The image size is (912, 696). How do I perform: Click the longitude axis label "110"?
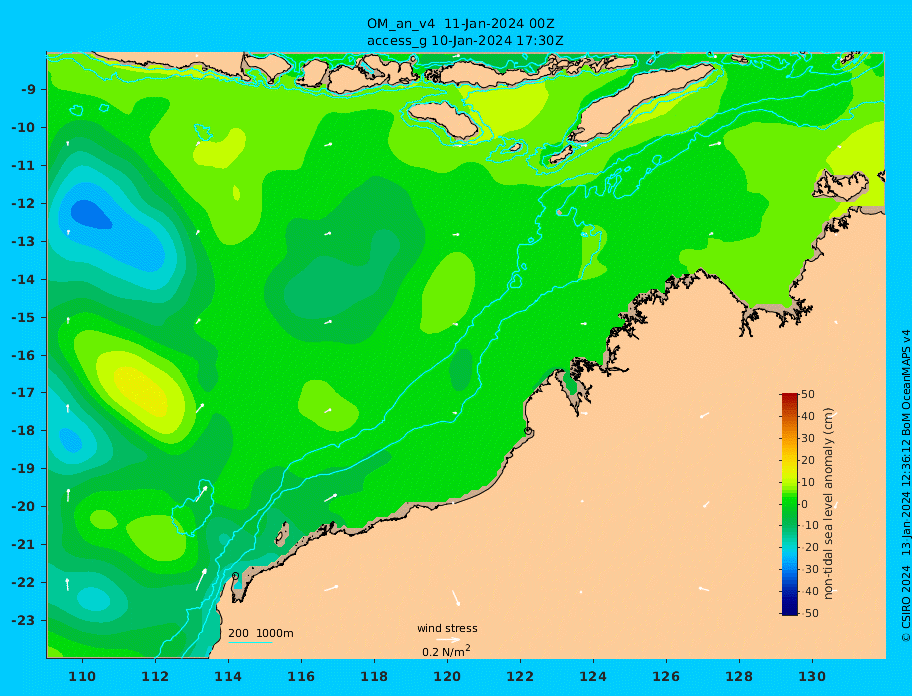(x=82, y=676)
